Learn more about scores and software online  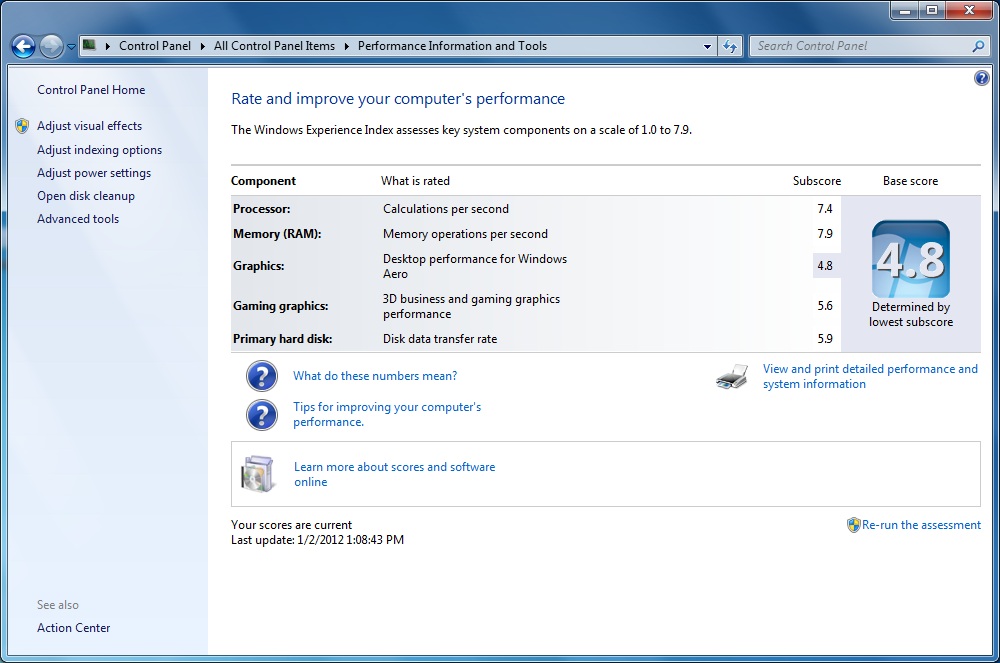coord(394,474)
